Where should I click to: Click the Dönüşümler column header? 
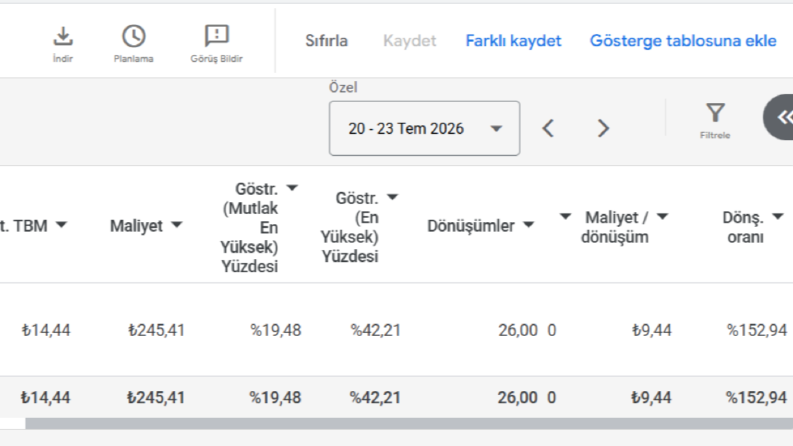click(x=471, y=226)
